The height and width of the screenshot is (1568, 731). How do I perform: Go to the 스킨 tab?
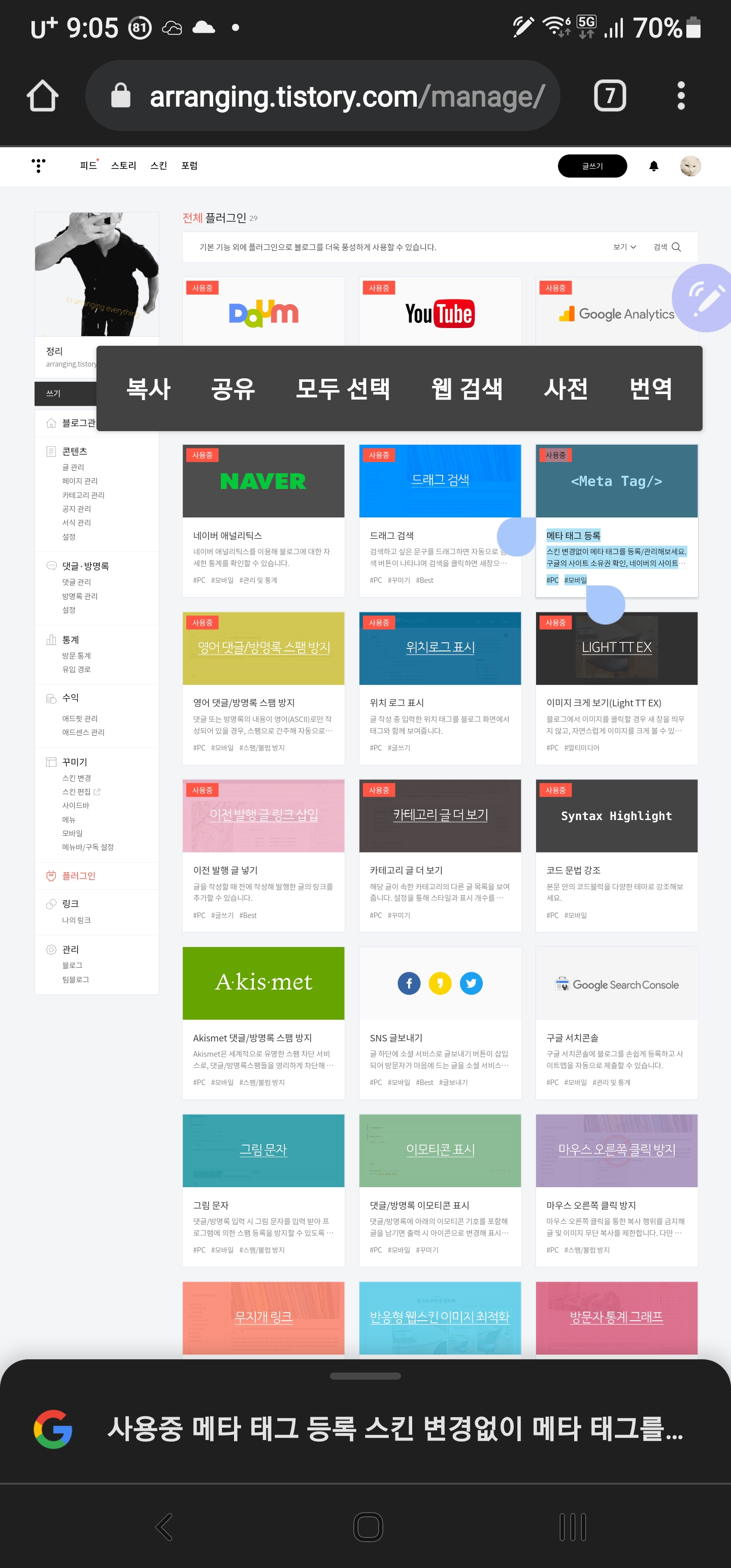coord(158,166)
